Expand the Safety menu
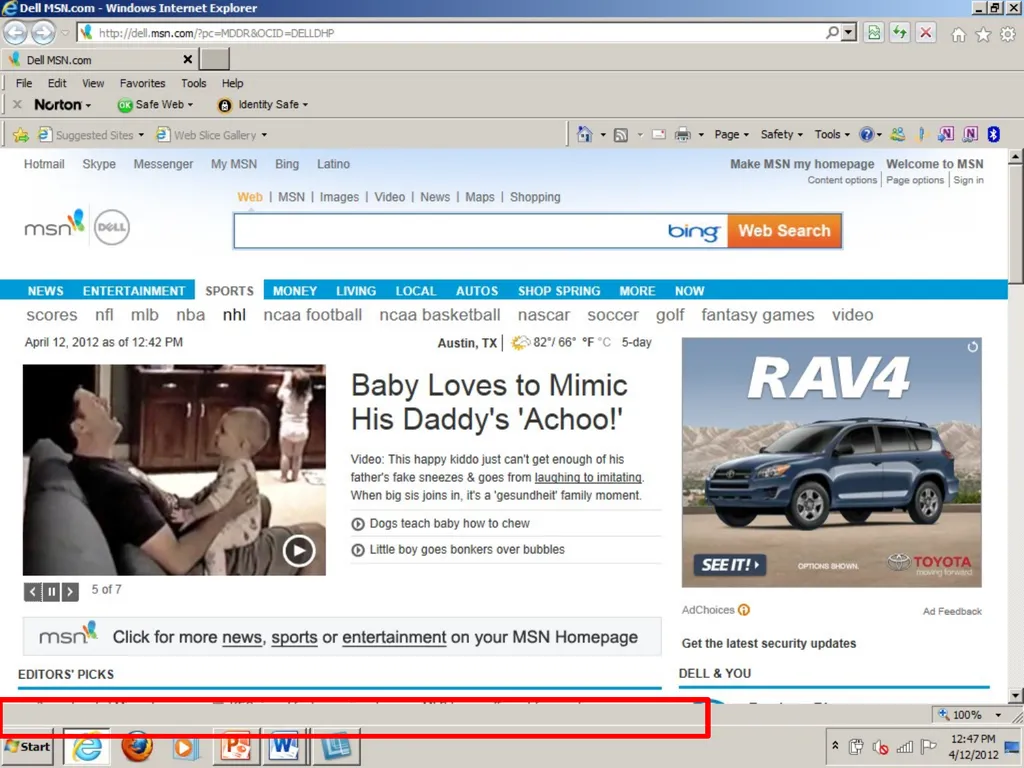 pyautogui.click(x=782, y=135)
